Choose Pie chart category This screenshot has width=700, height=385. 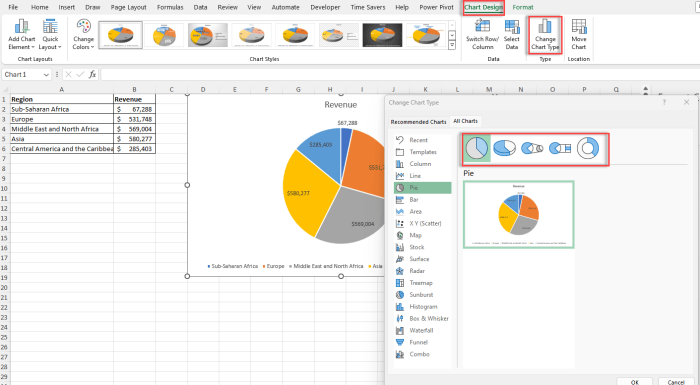pyautogui.click(x=423, y=188)
